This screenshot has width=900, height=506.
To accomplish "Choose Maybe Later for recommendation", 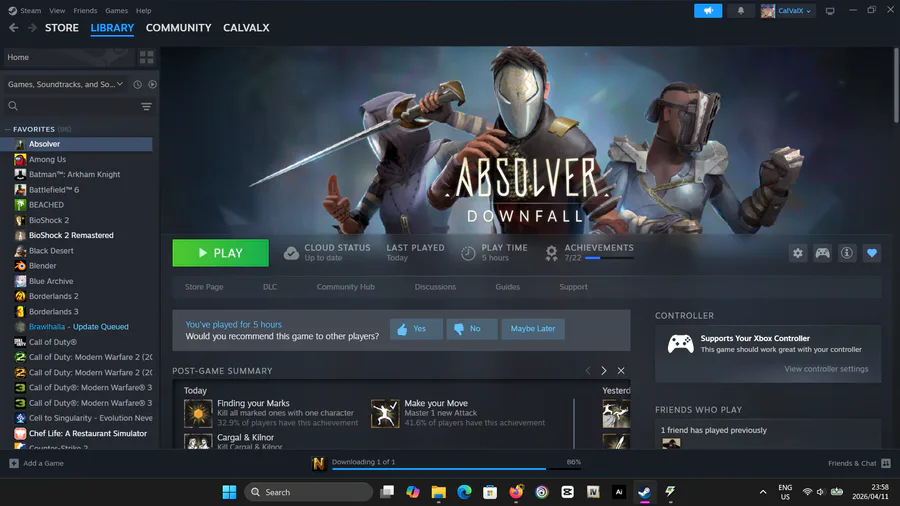I will (x=533, y=329).
